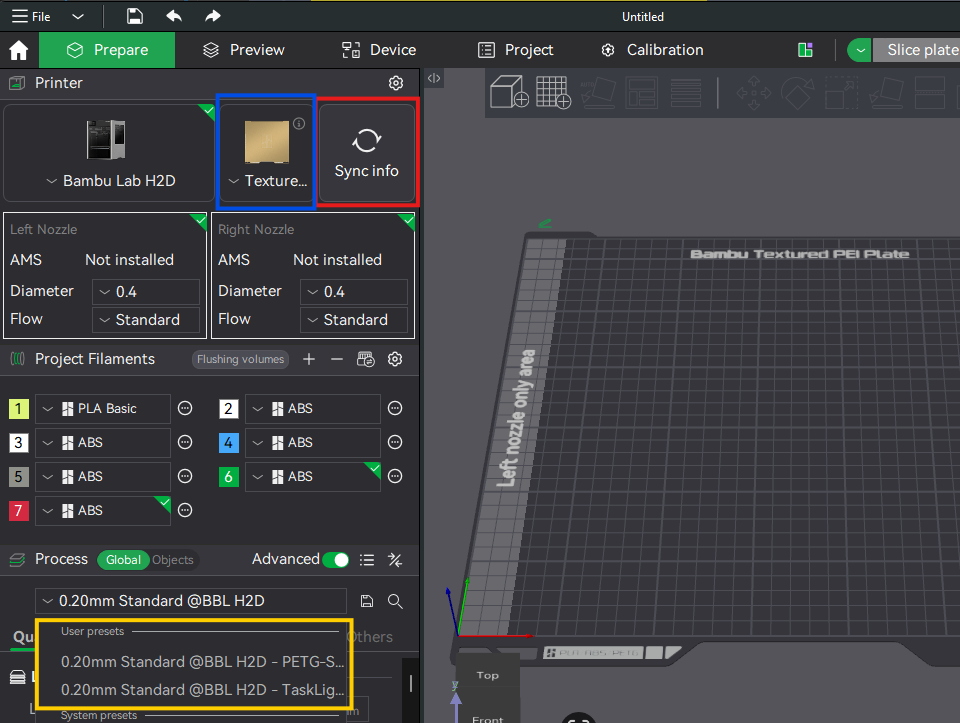960x723 pixels.
Task: Open Right Nozzle Flow dropdown
Action: point(354,320)
